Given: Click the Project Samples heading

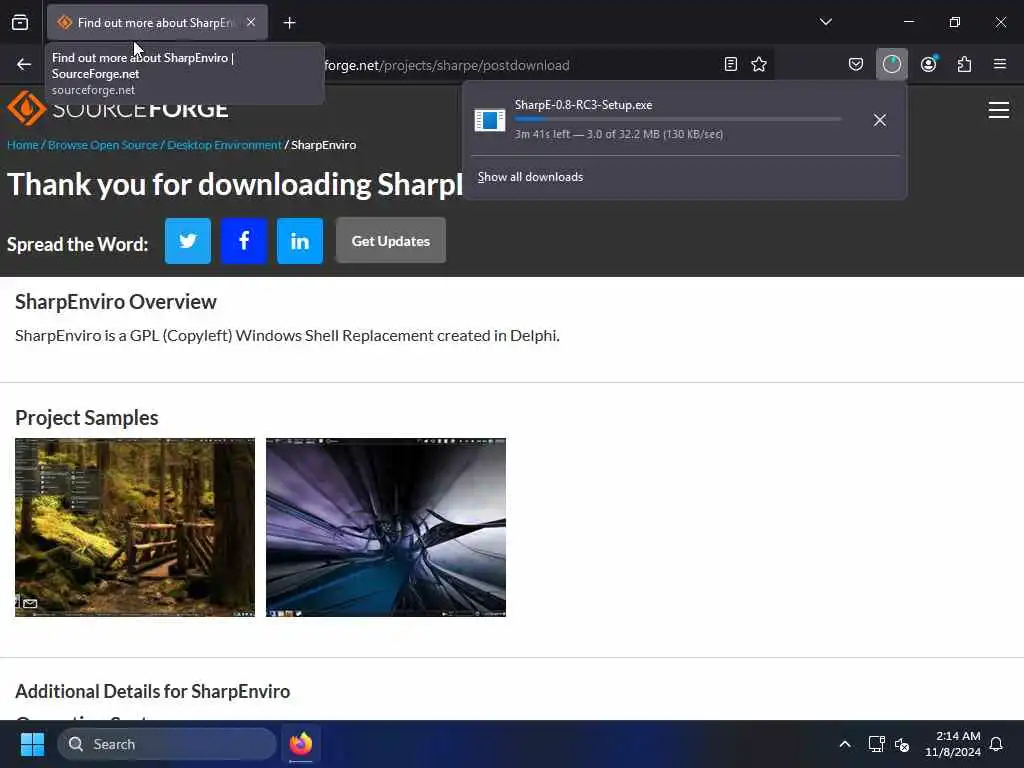Looking at the screenshot, I should 87,418.
